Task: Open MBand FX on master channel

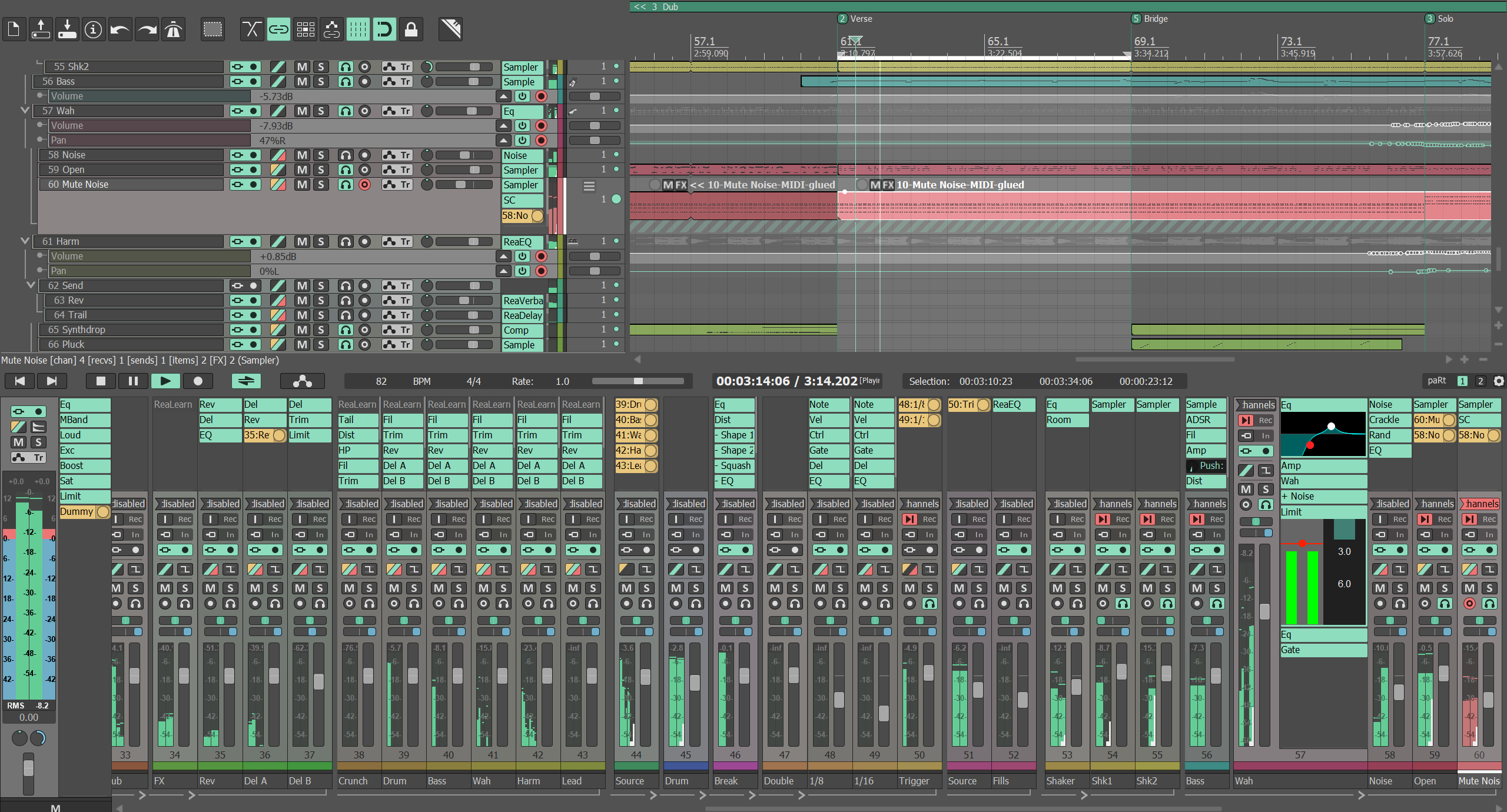Action: [x=85, y=420]
